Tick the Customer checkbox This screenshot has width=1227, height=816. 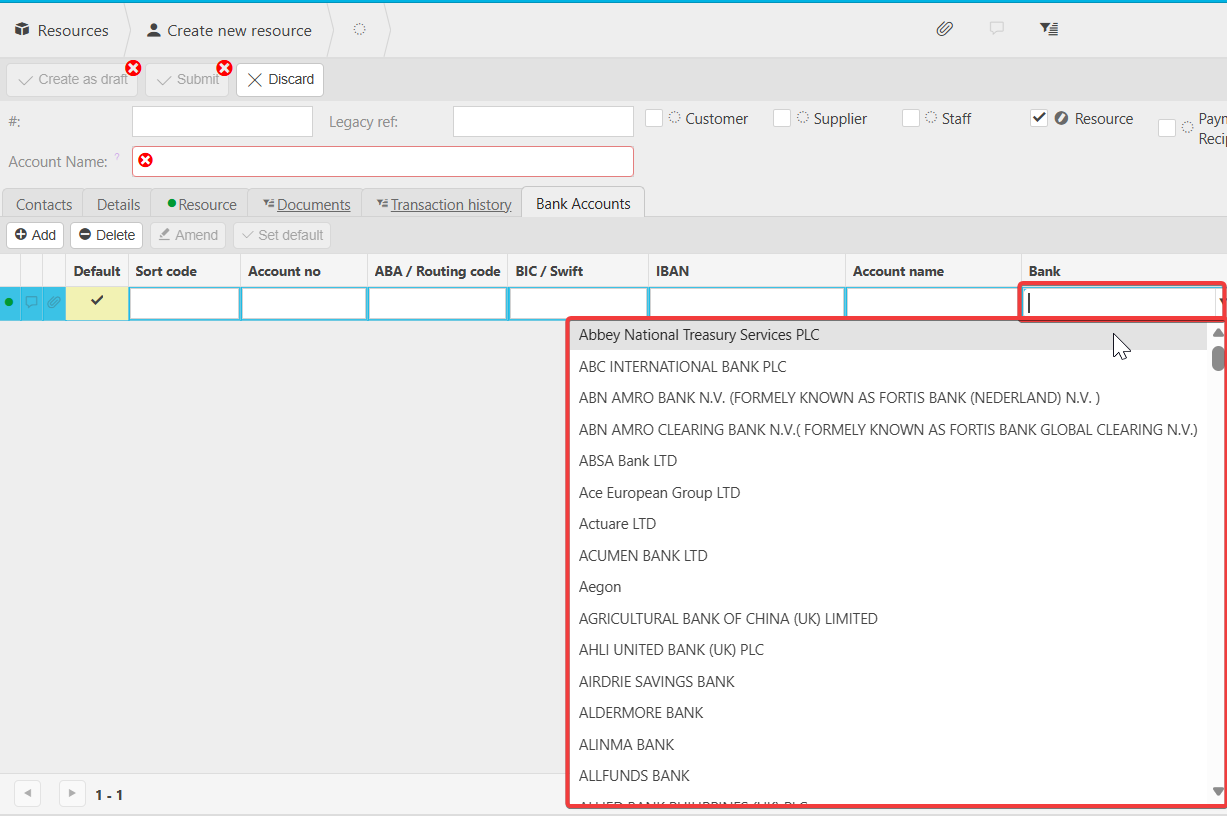pos(654,118)
